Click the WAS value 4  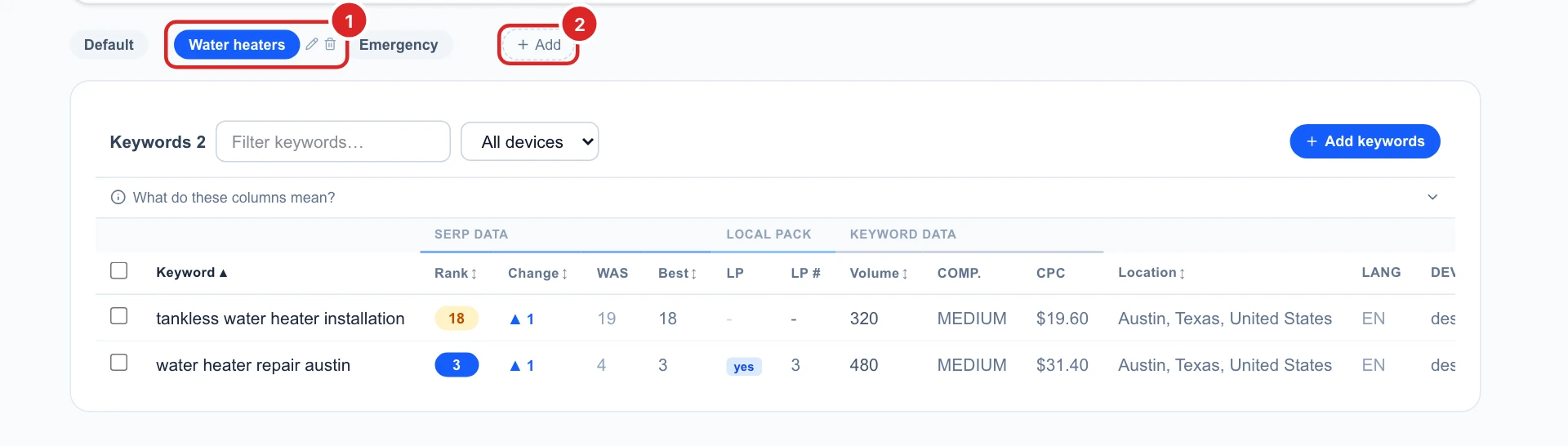pyautogui.click(x=602, y=365)
